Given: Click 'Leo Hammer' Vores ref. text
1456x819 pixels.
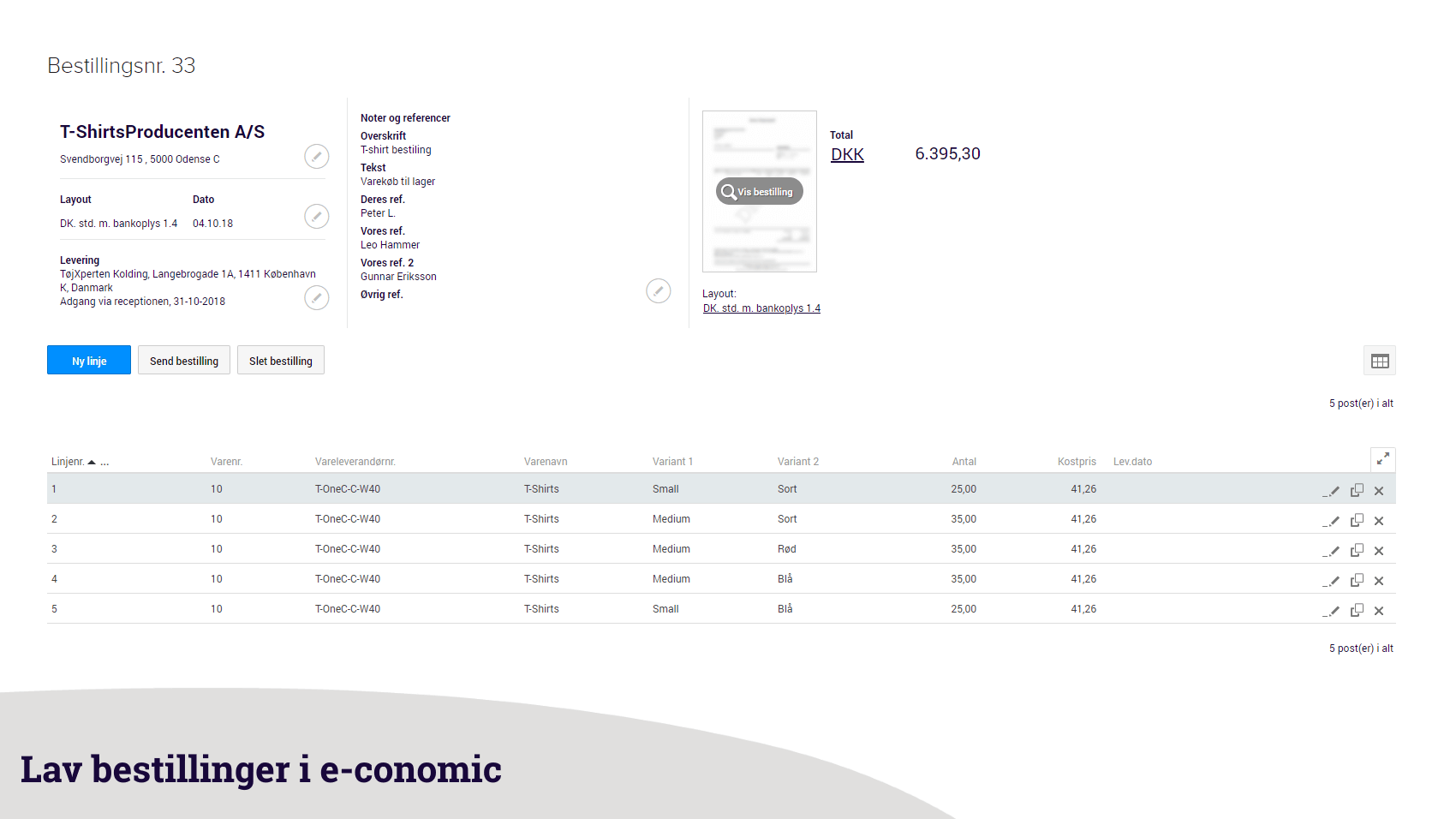Looking at the screenshot, I should pyautogui.click(x=390, y=245).
